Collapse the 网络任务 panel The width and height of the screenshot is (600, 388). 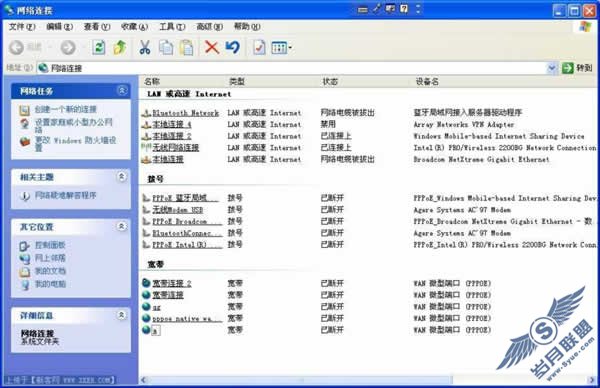pos(122,91)
